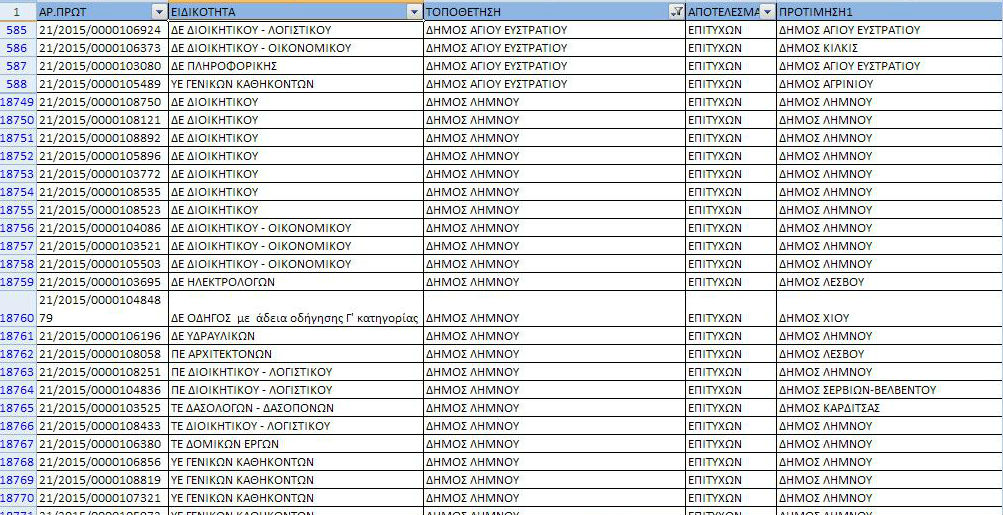
Task: Select row header 18760
Action: (18, 318)
